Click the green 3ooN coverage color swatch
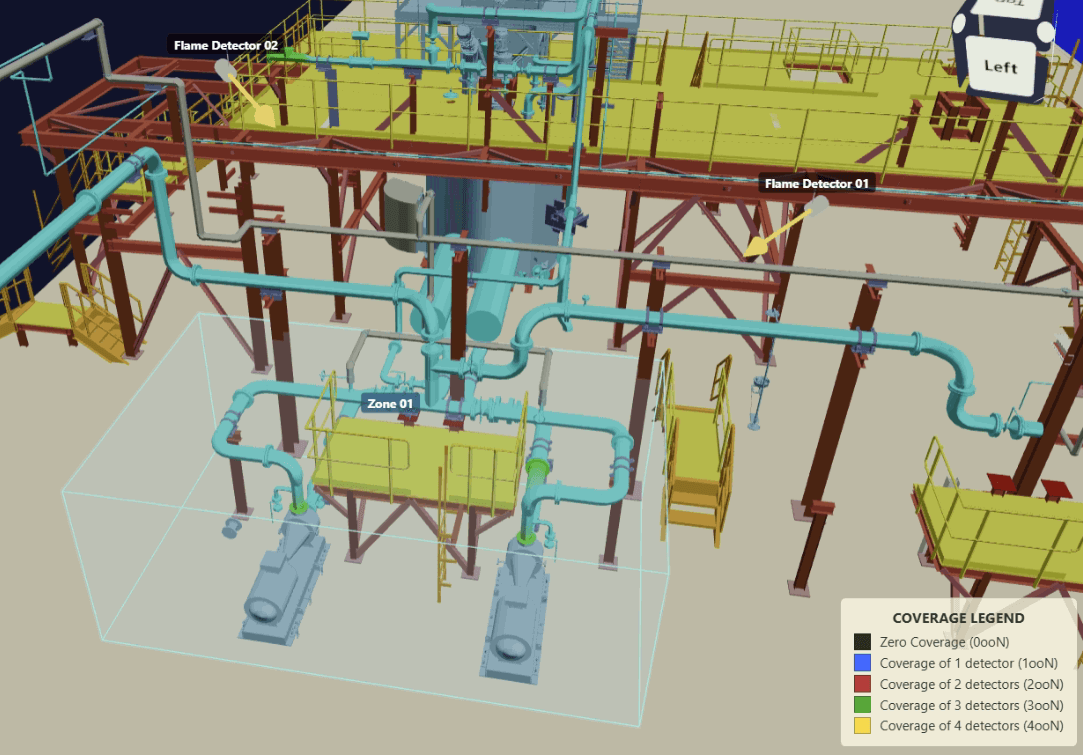The image size is (1083, 755). (860, 705)
